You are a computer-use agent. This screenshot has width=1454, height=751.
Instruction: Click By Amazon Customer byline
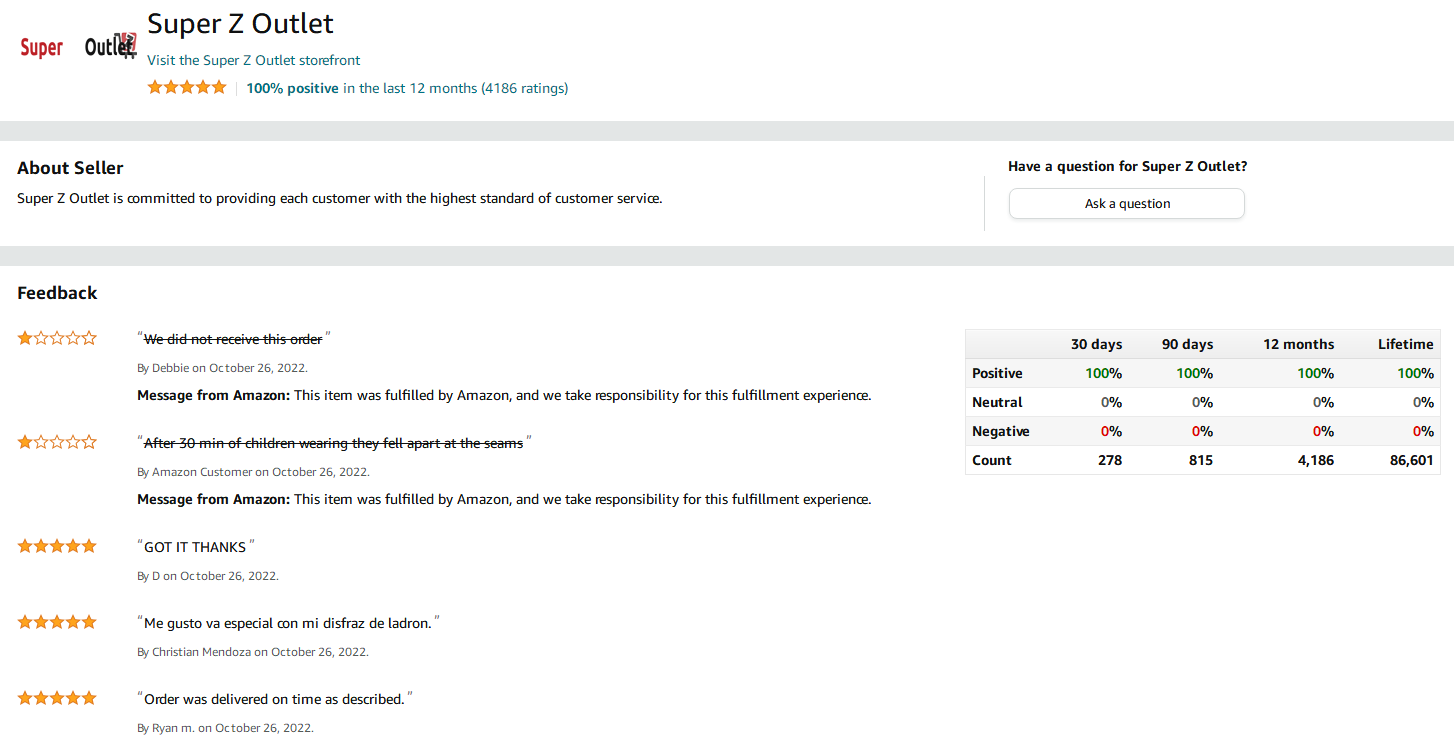pos(253,472)
